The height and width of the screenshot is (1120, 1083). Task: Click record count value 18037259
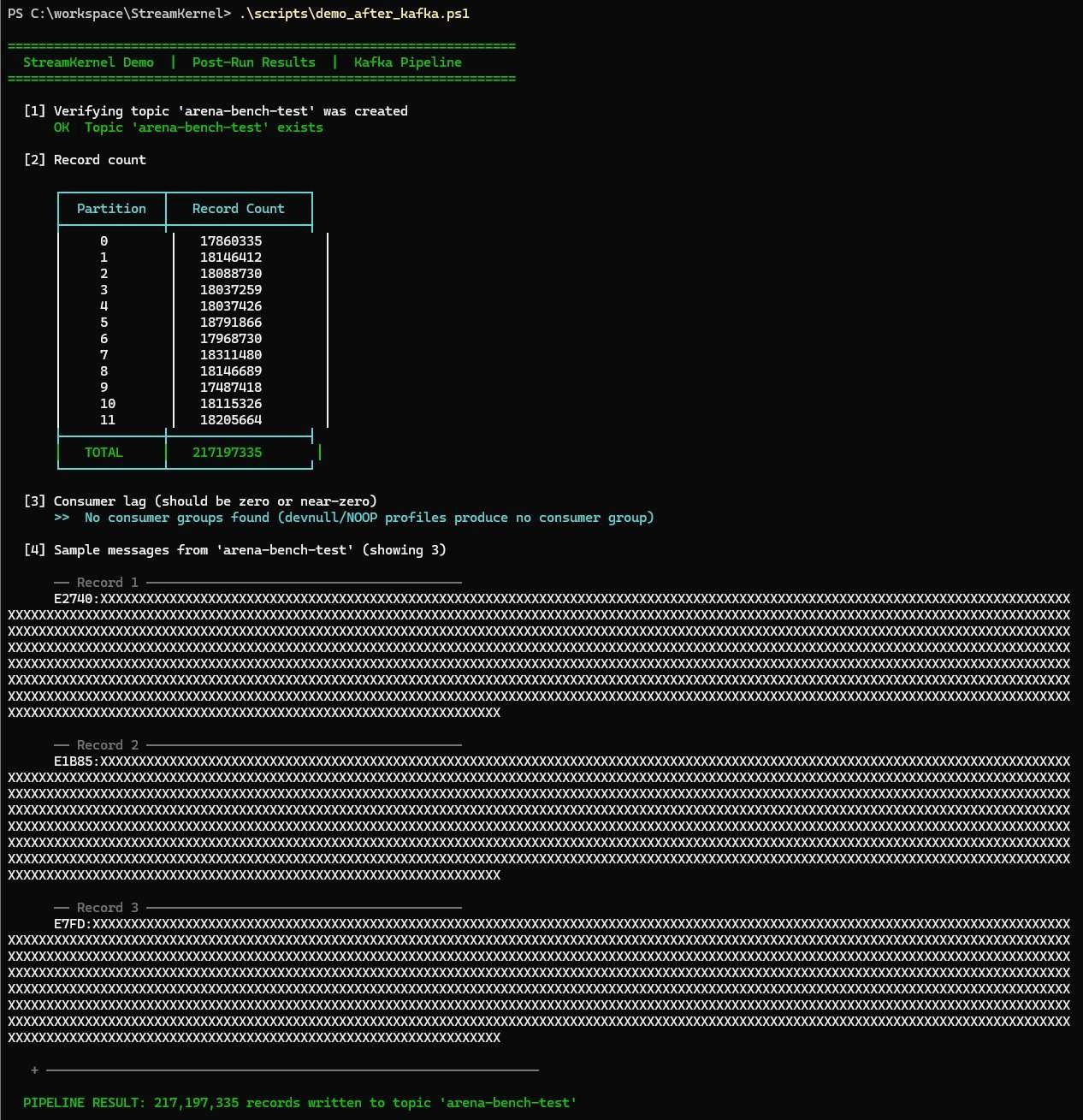(231, 290)
